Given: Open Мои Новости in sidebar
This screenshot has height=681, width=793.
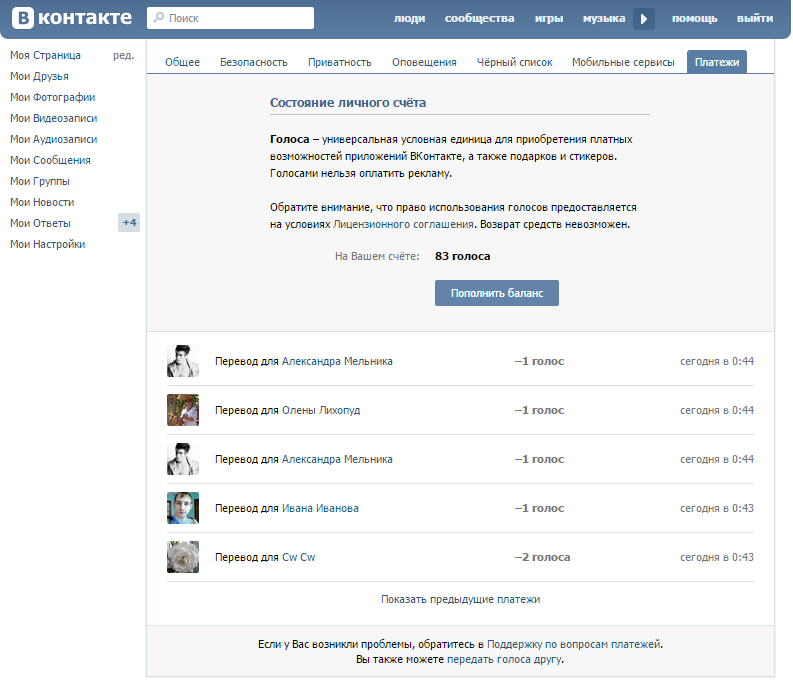Looking at the screenshot, I should click(42, 202).
